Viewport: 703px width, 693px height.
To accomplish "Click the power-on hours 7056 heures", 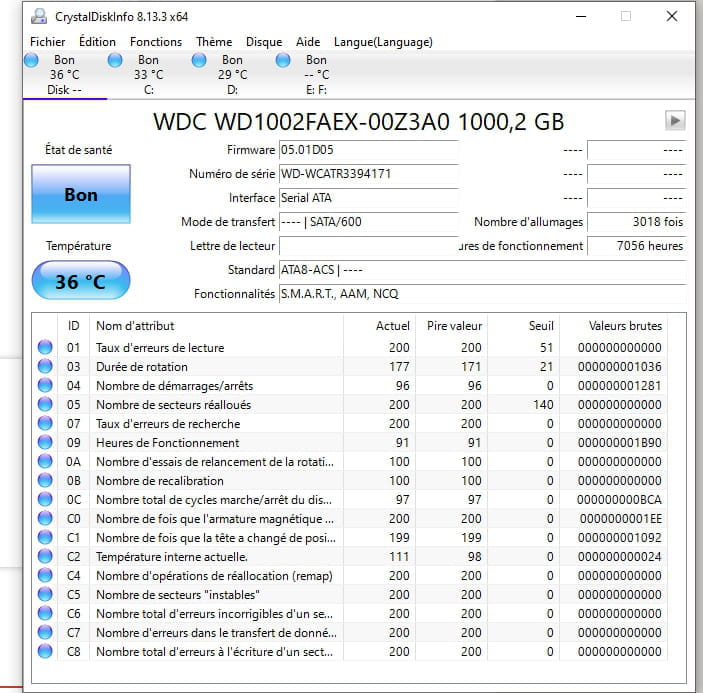I will coord(637,246).
